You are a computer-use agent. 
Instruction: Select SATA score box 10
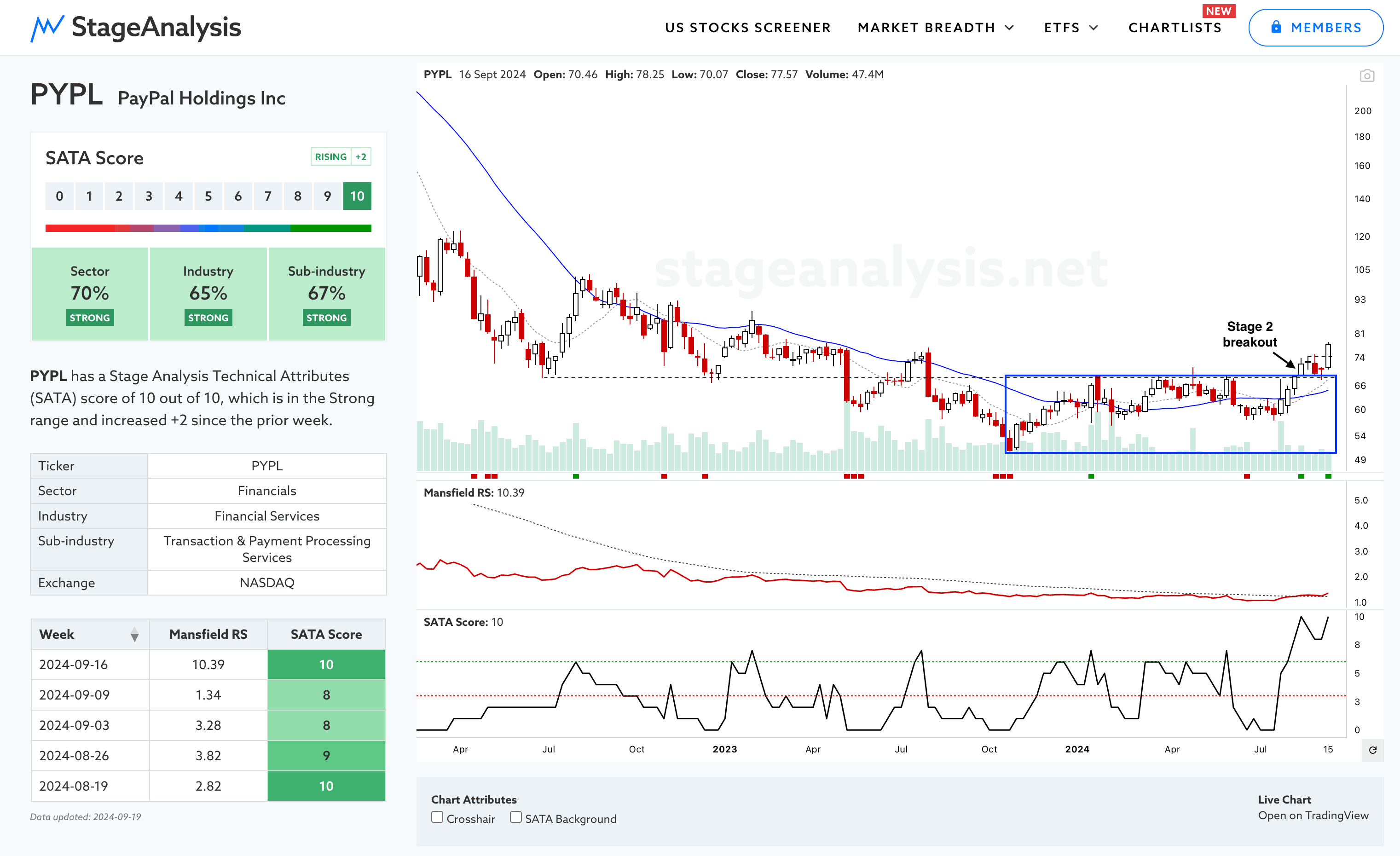click(x=357, y=196)
